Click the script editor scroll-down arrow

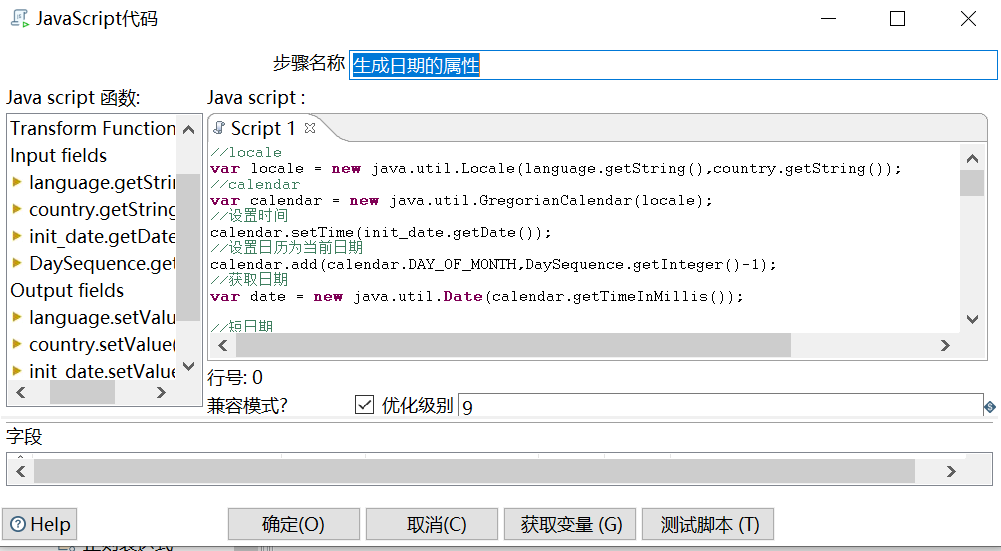(x=972, y=319)
